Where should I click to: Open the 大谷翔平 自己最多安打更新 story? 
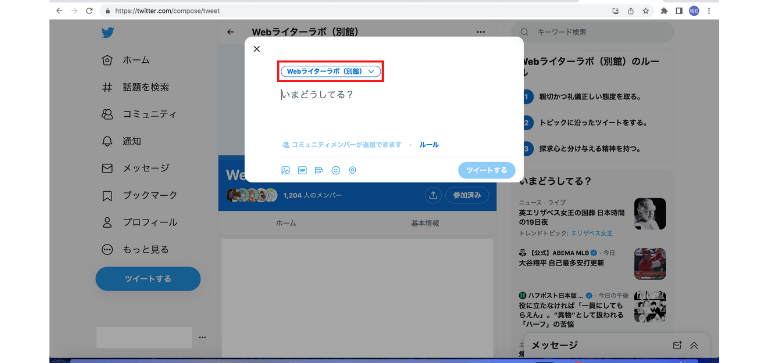(561, 263)
